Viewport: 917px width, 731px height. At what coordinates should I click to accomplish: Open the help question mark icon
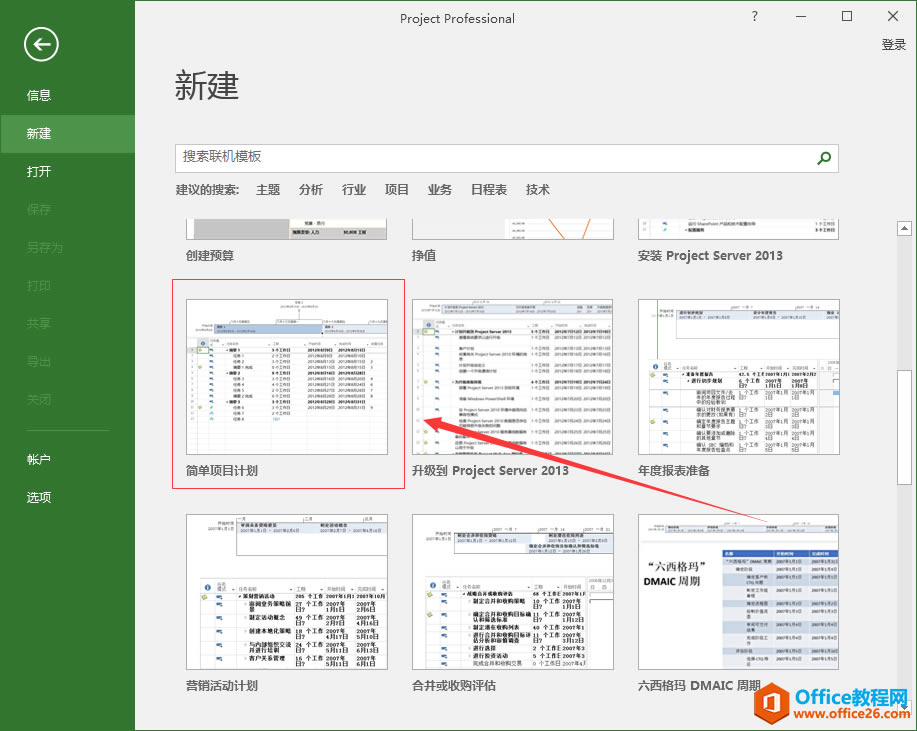(x=754, y=16)
